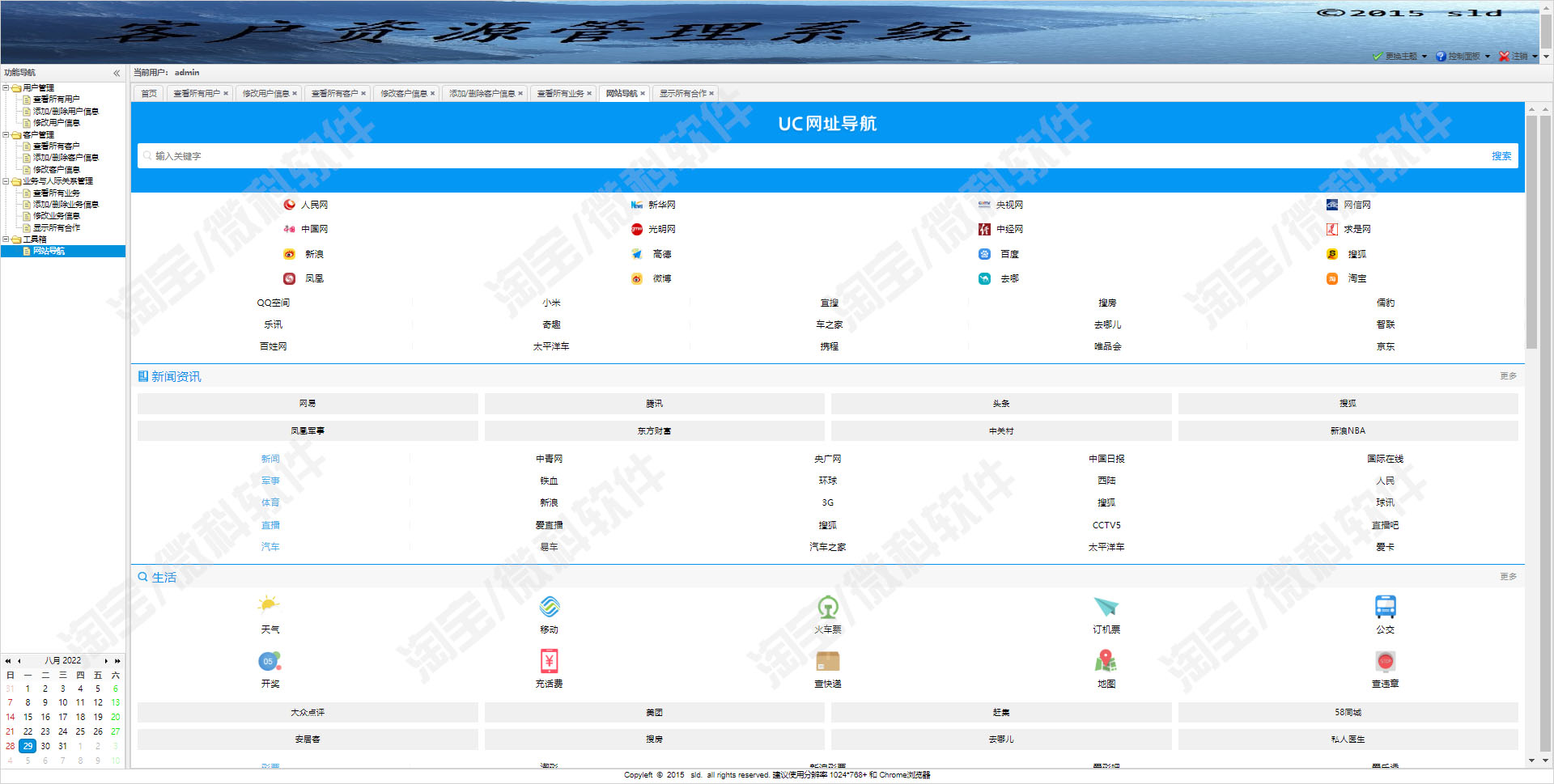Image resolution: width=1554 pixels, height=784 pixels.
Task: Go to previous year in calendar
Action: pos(7,661)
